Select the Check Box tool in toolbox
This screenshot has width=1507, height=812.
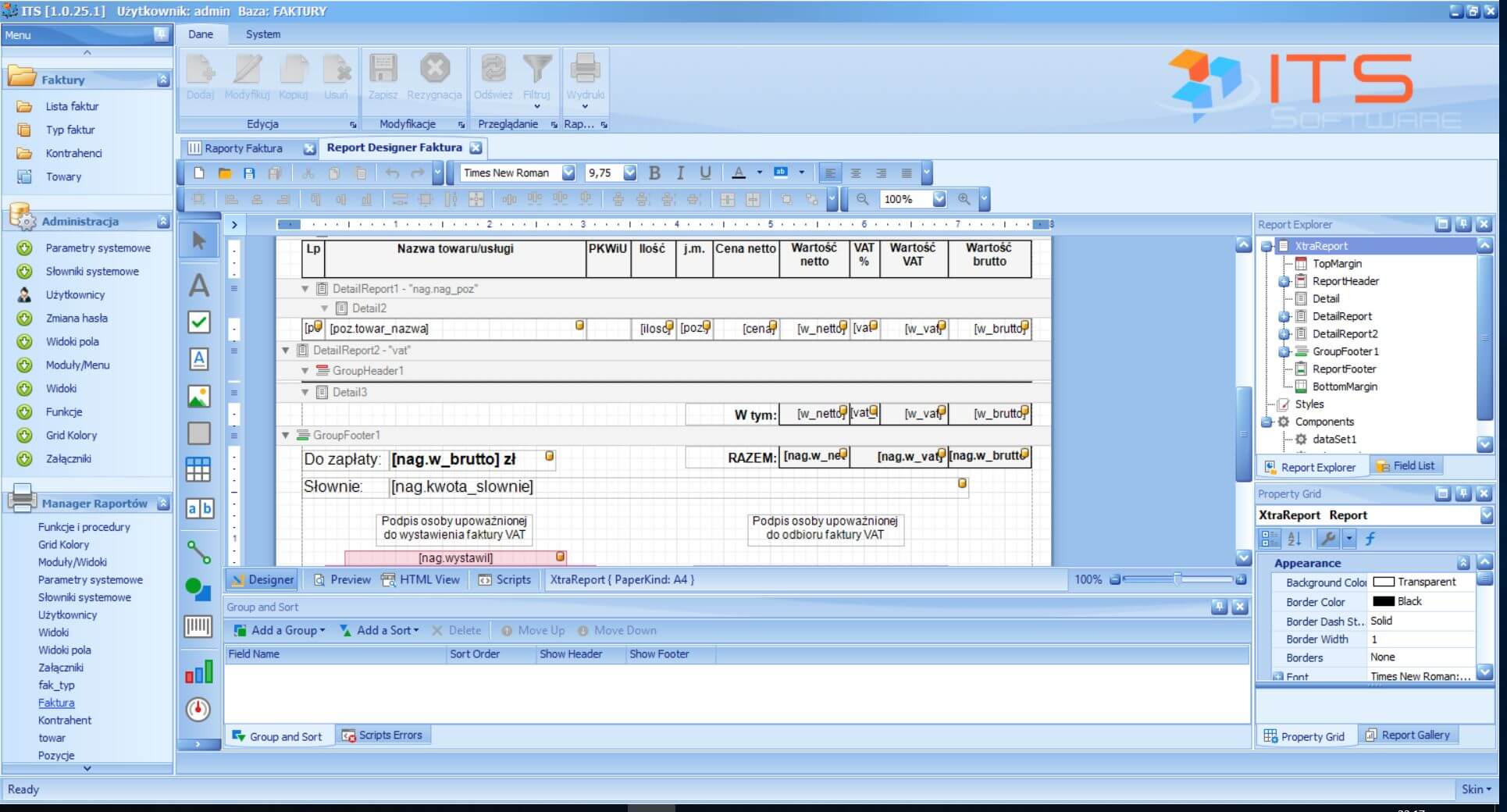coord(198,322)
